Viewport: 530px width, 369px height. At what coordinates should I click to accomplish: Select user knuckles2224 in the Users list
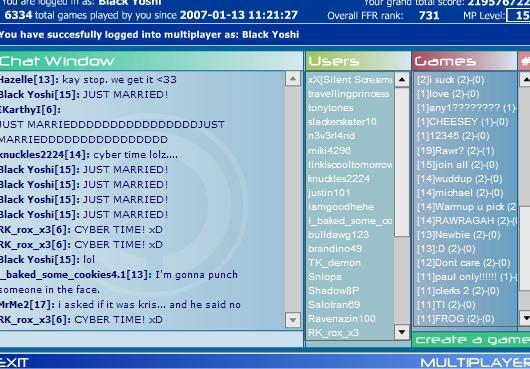click(x=339, y=179)
